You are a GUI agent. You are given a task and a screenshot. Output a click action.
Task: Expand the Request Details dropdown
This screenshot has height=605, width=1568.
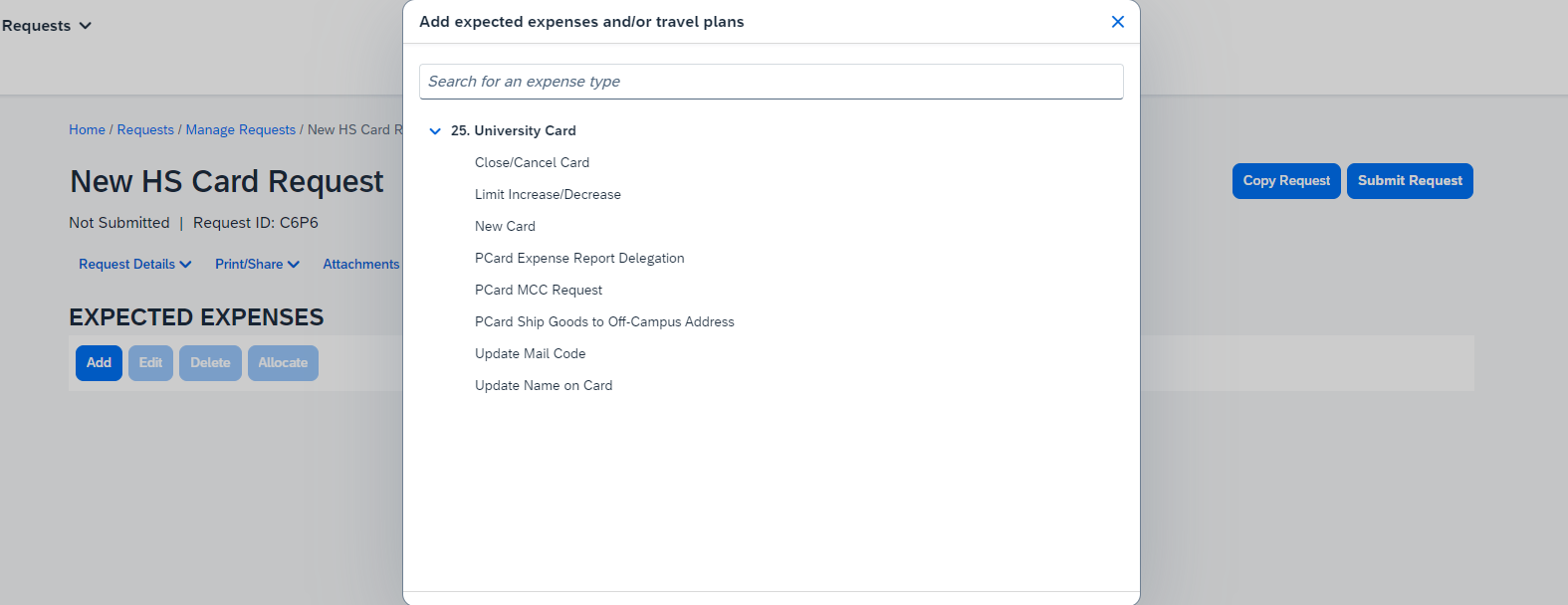point(134,265)
